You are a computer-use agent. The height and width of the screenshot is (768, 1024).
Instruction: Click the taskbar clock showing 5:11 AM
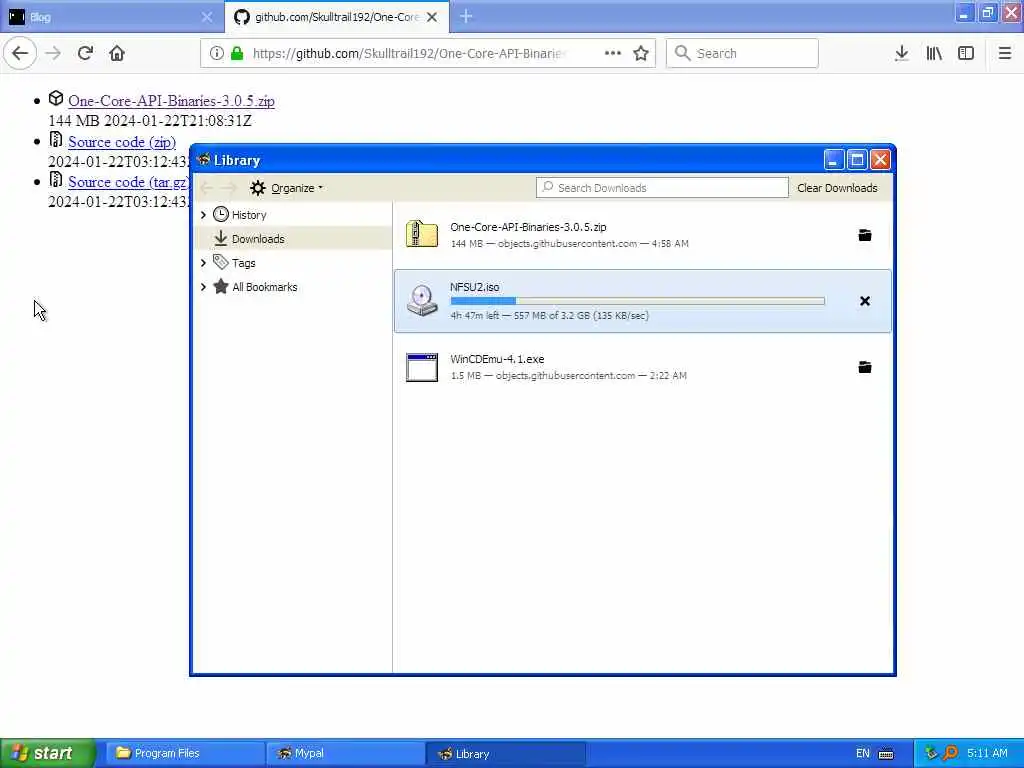click(987, 753)
